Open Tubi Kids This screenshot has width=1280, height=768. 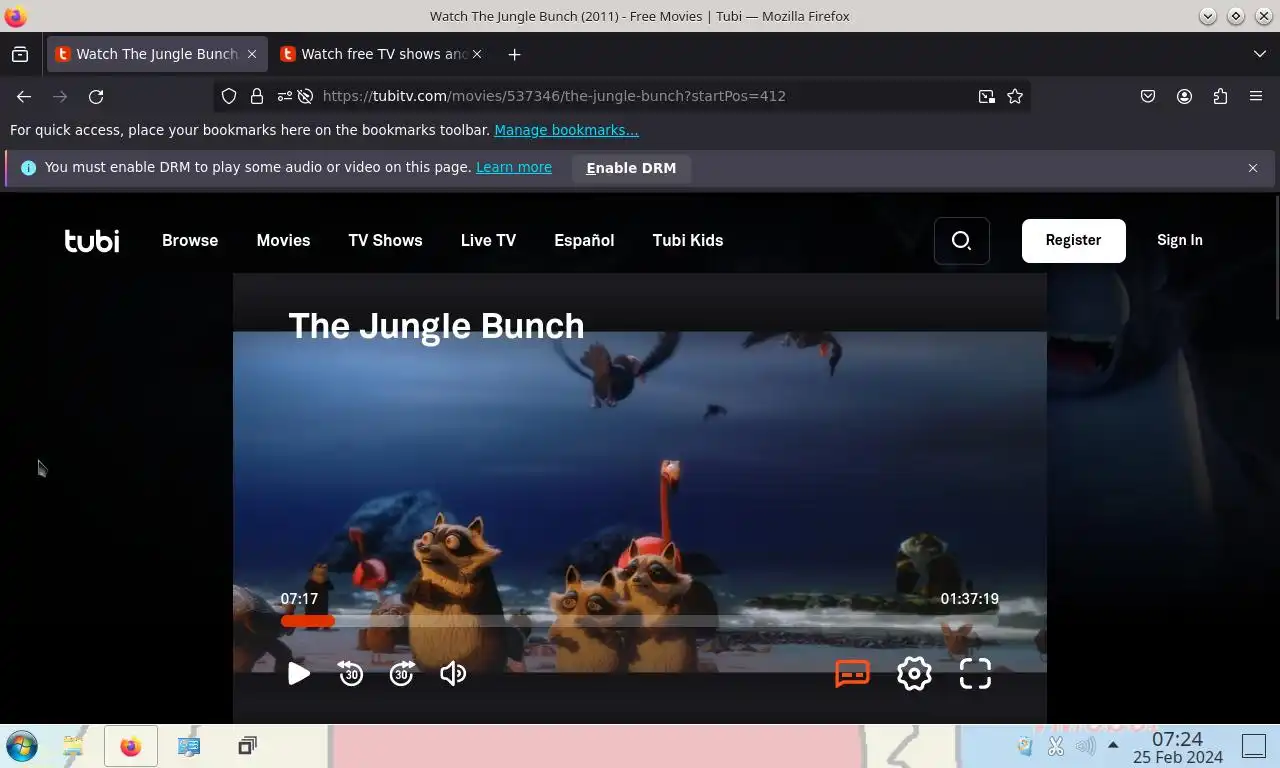pyautogui.click(x=688, y=241)
